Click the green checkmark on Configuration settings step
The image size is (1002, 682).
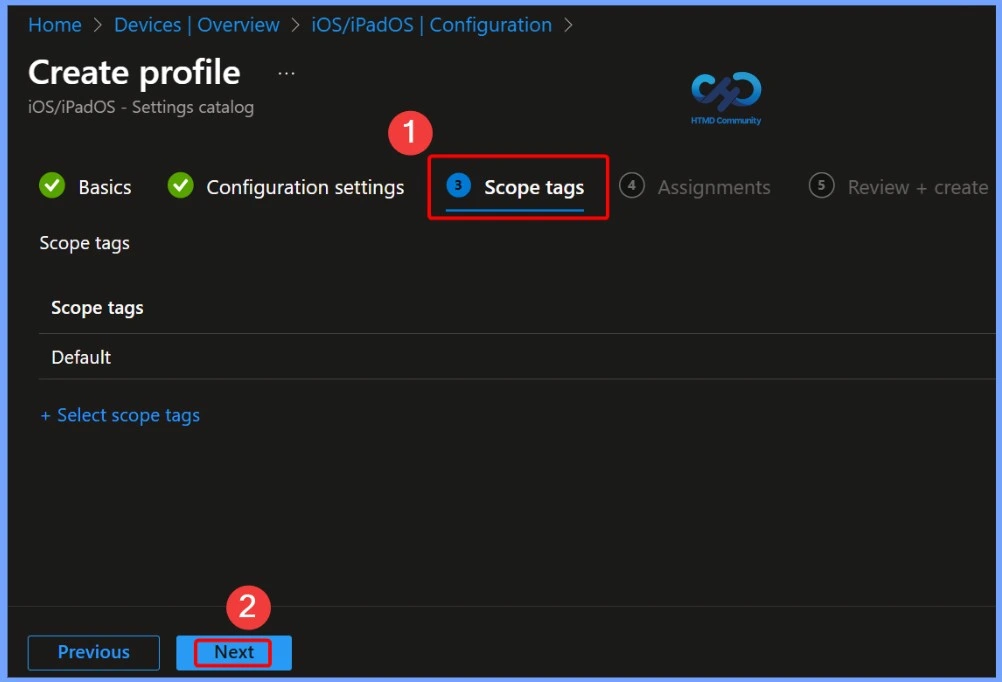tap(180, 185)
